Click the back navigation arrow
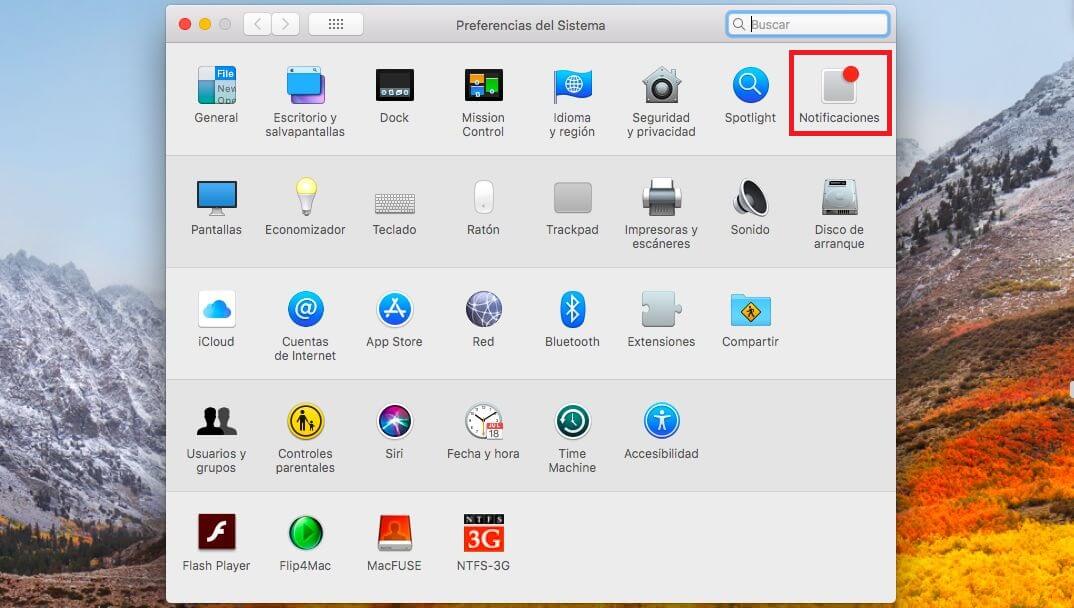The width and height of the screenshot is (1074, 608). pos(258,25)
